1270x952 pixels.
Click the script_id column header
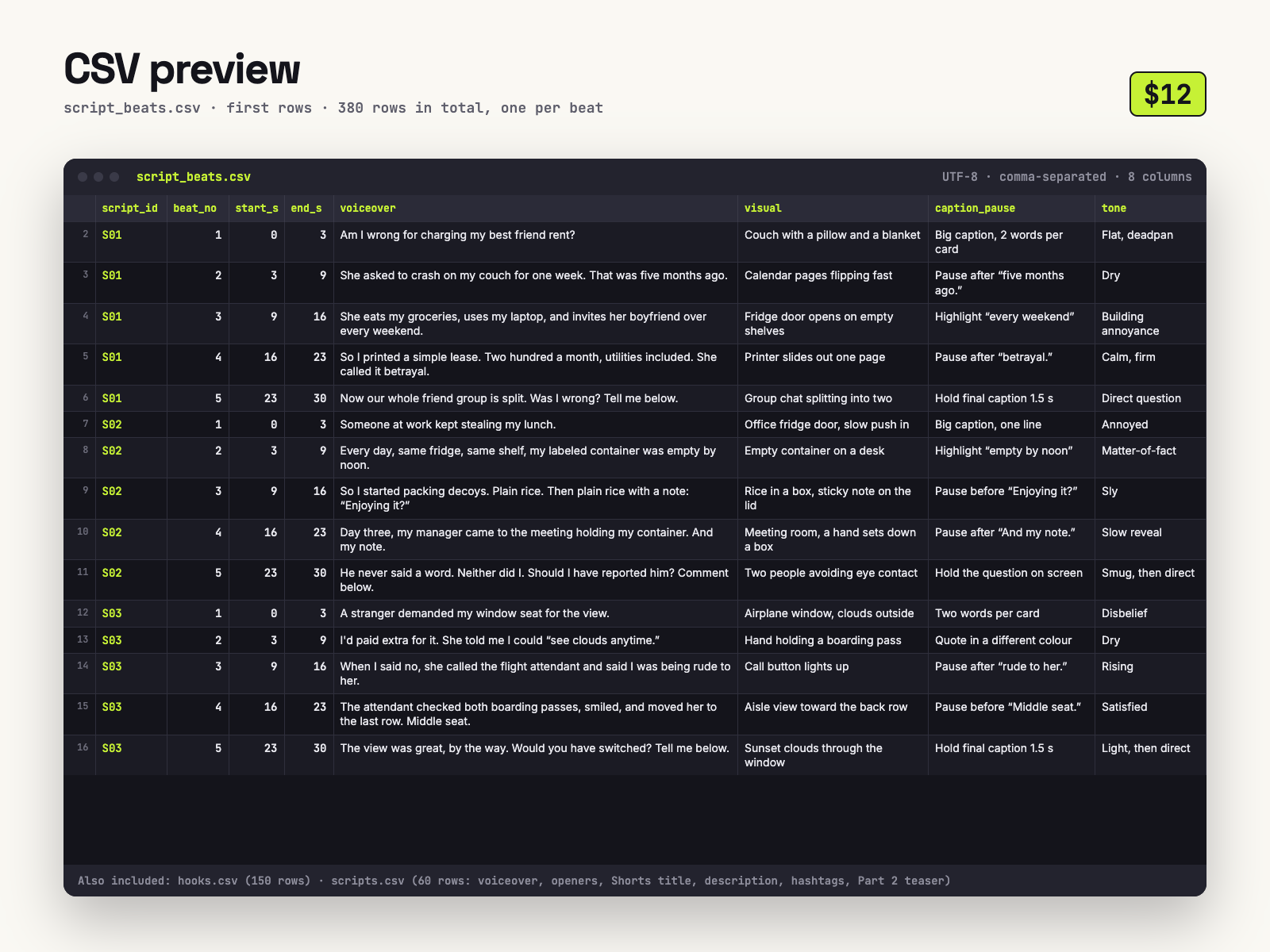(130, 208)
